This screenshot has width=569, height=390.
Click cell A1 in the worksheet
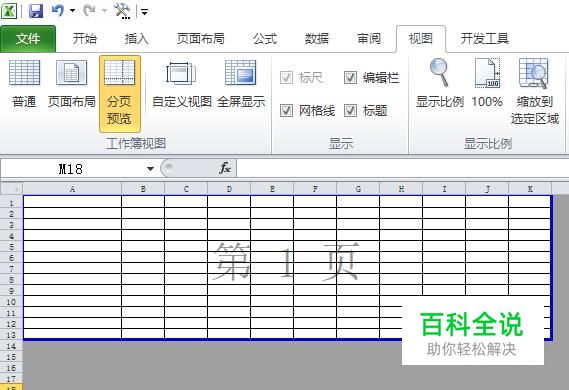73,202
